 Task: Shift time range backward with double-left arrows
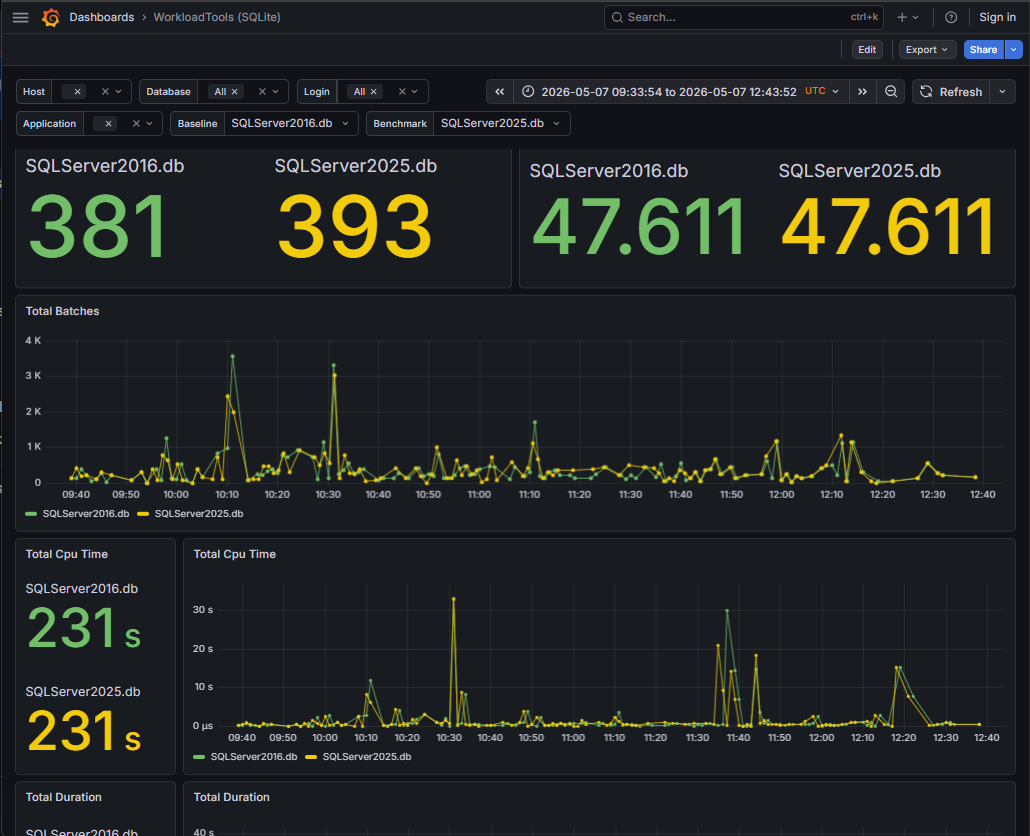(x=499, y=92)
